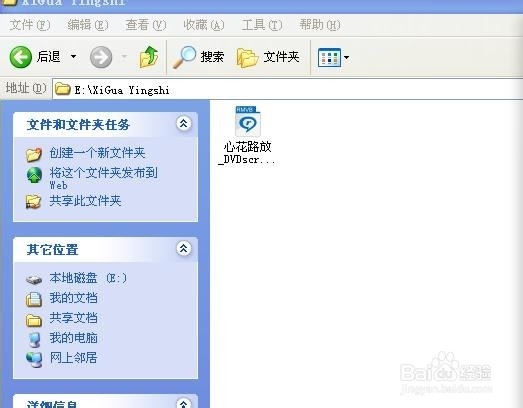Click the 地址(D) address label

pos(26,88)
